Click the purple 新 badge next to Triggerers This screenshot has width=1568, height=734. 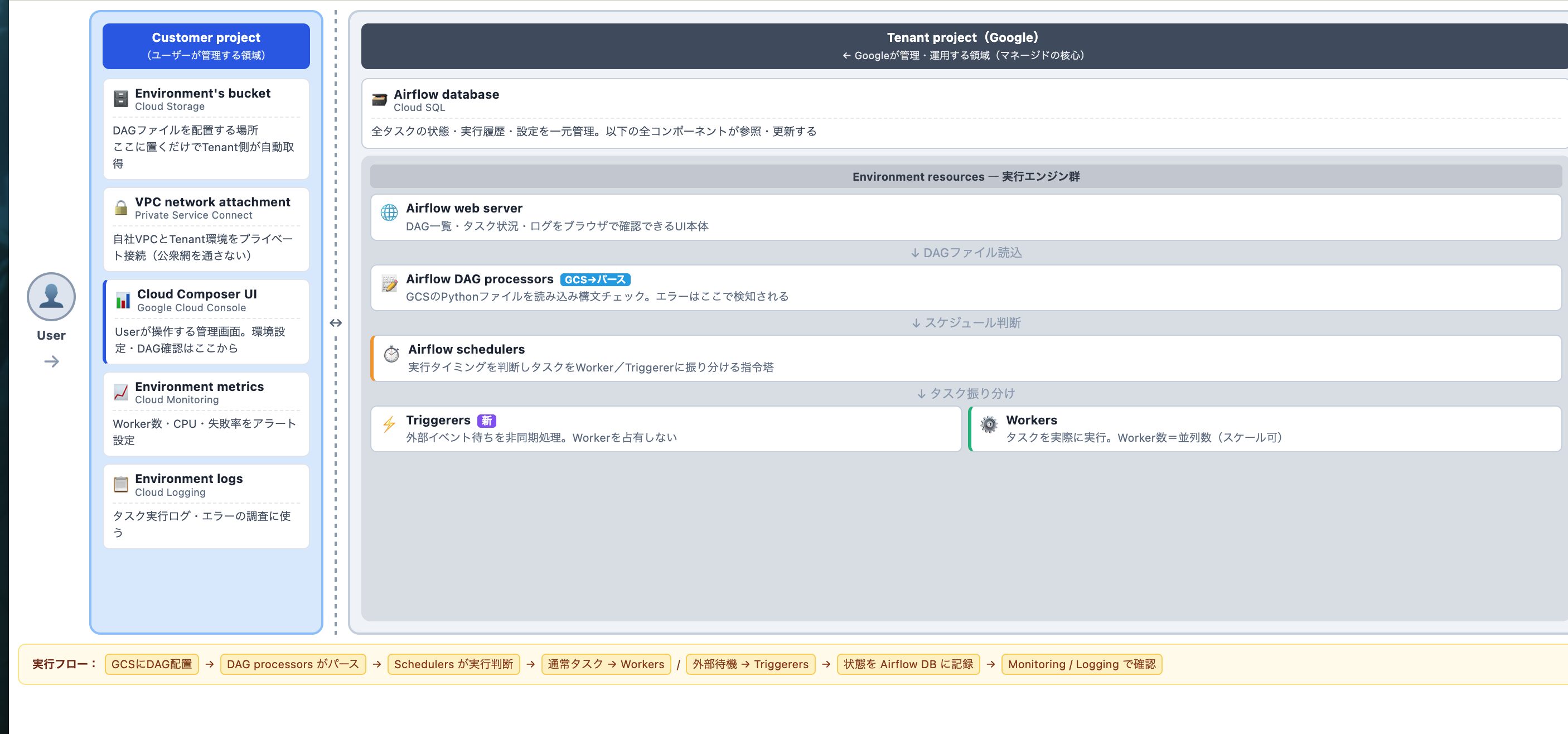tap(486, 421)
